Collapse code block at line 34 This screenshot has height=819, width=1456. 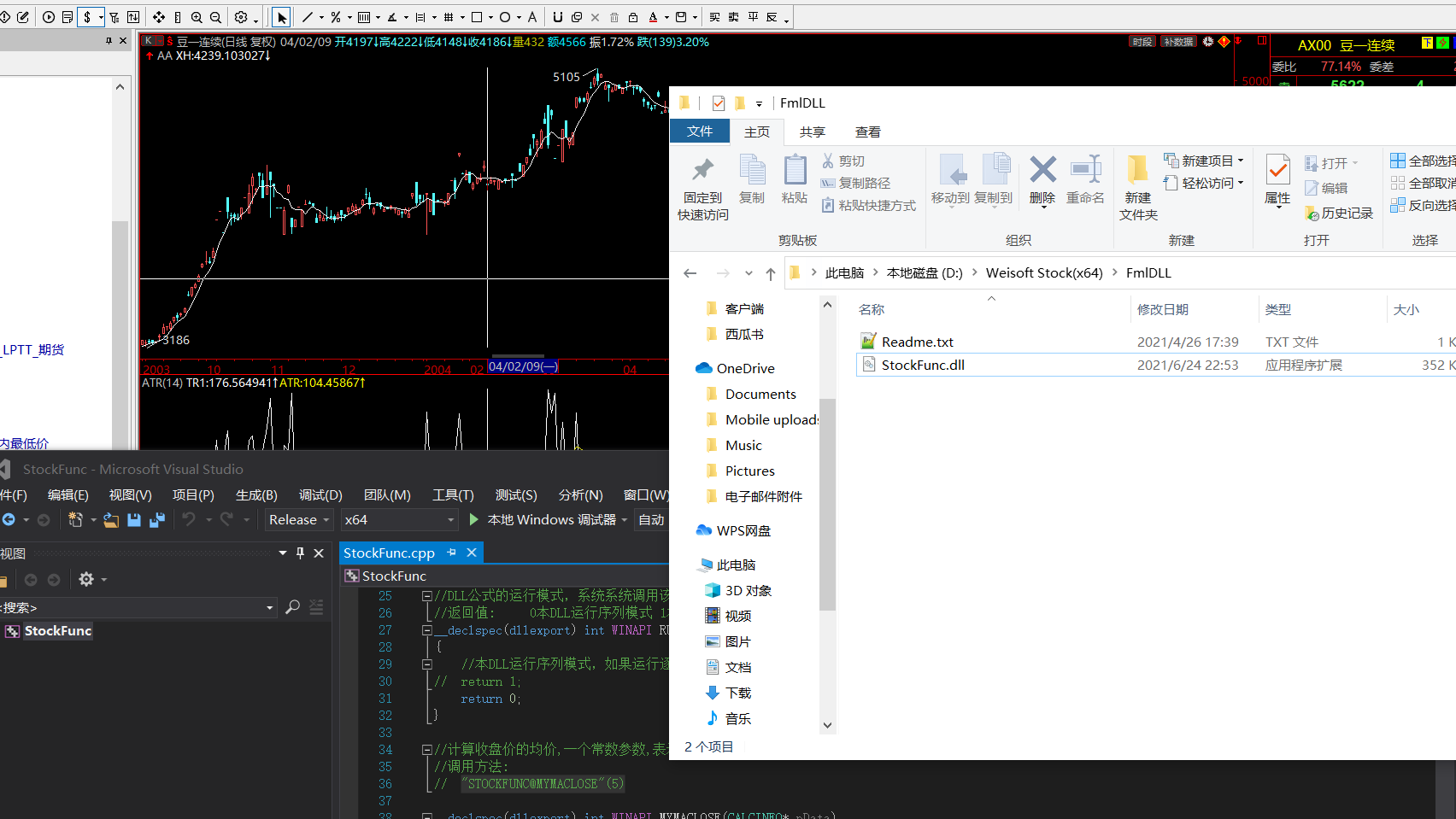click(426, 750)
